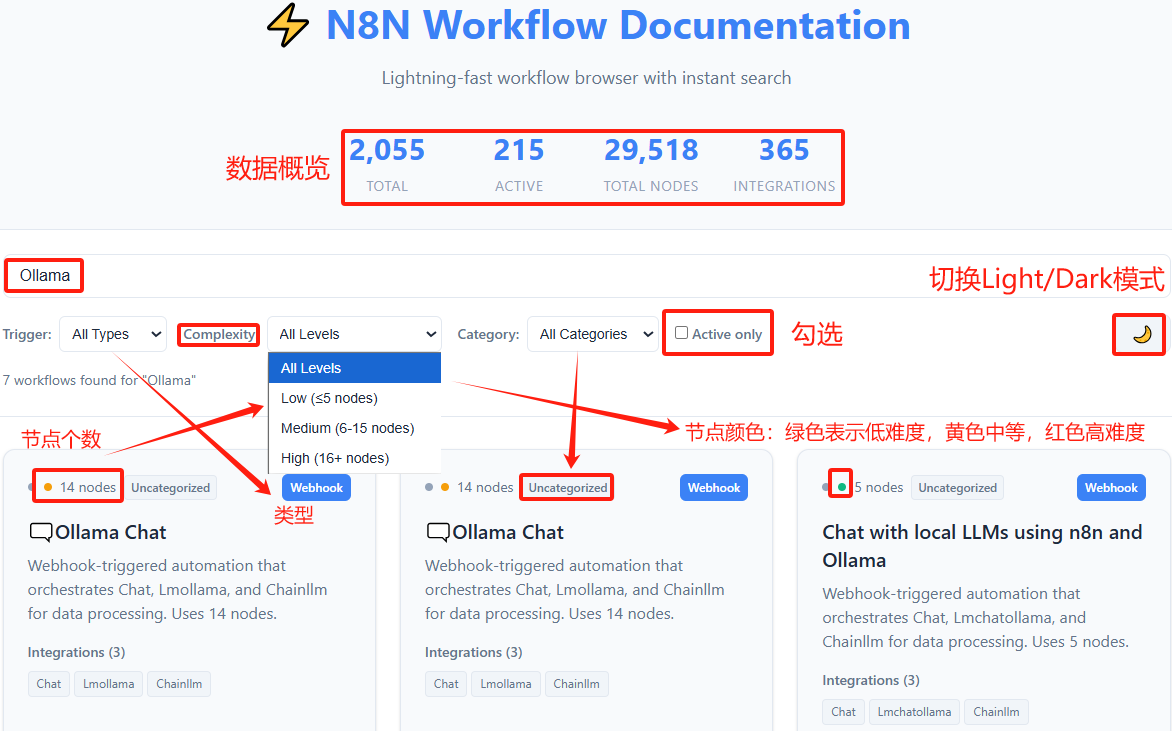
Task: Select High (16+ nodes) option
Action: (354, 458)
